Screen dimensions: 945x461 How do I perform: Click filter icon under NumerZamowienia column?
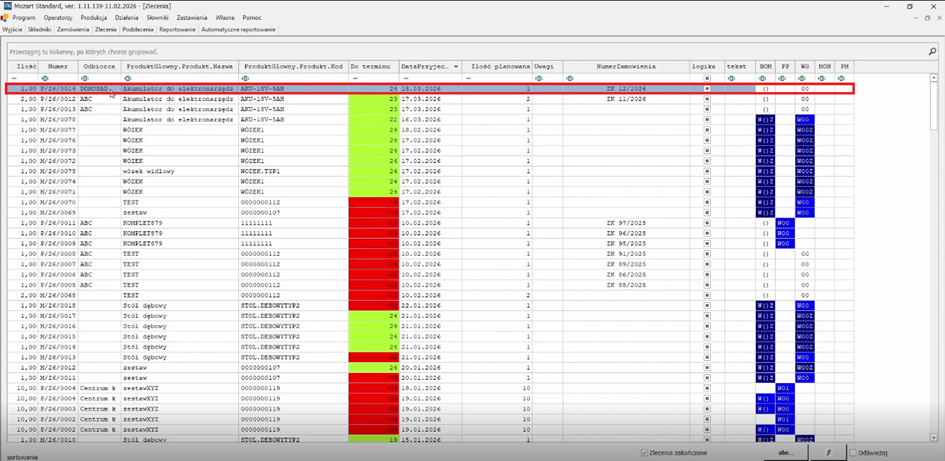click(x=569, y=78)
